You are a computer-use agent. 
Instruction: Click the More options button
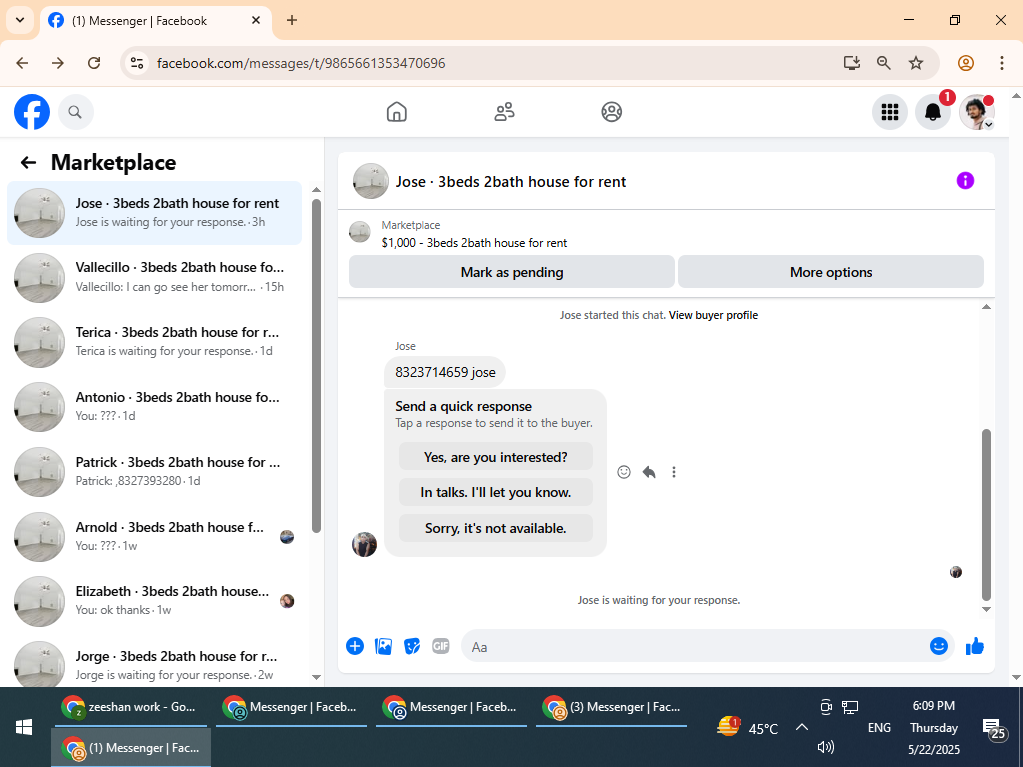point(831,272)
